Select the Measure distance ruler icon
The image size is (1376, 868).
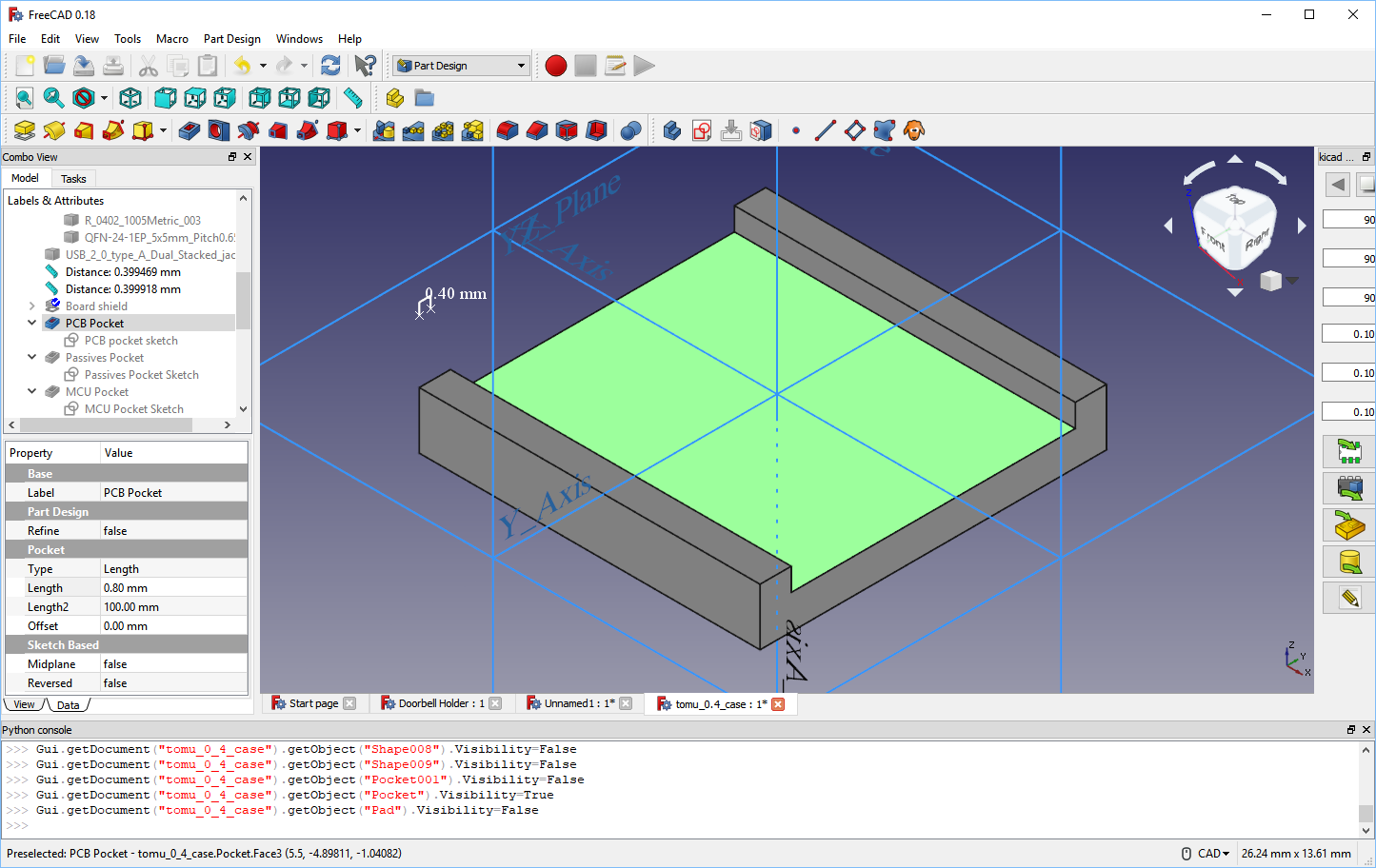(x=353, y=98)
